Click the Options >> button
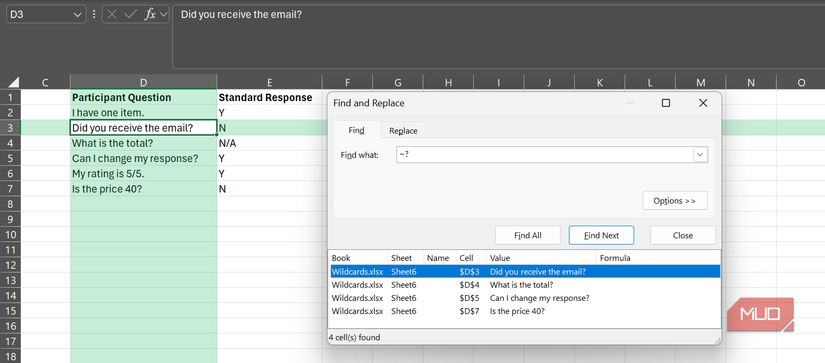The width and height of the screenshot is (825, 363). pyautogui.click(x=675, y=201)
